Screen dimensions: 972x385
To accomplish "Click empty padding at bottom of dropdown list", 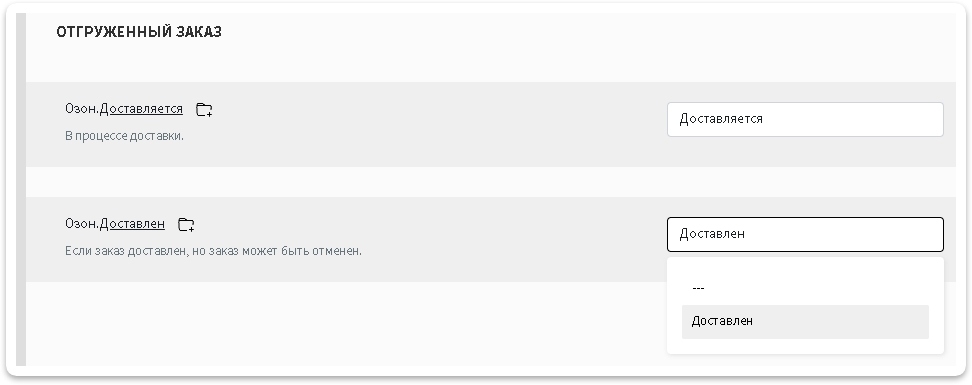I will pos(805,347).
